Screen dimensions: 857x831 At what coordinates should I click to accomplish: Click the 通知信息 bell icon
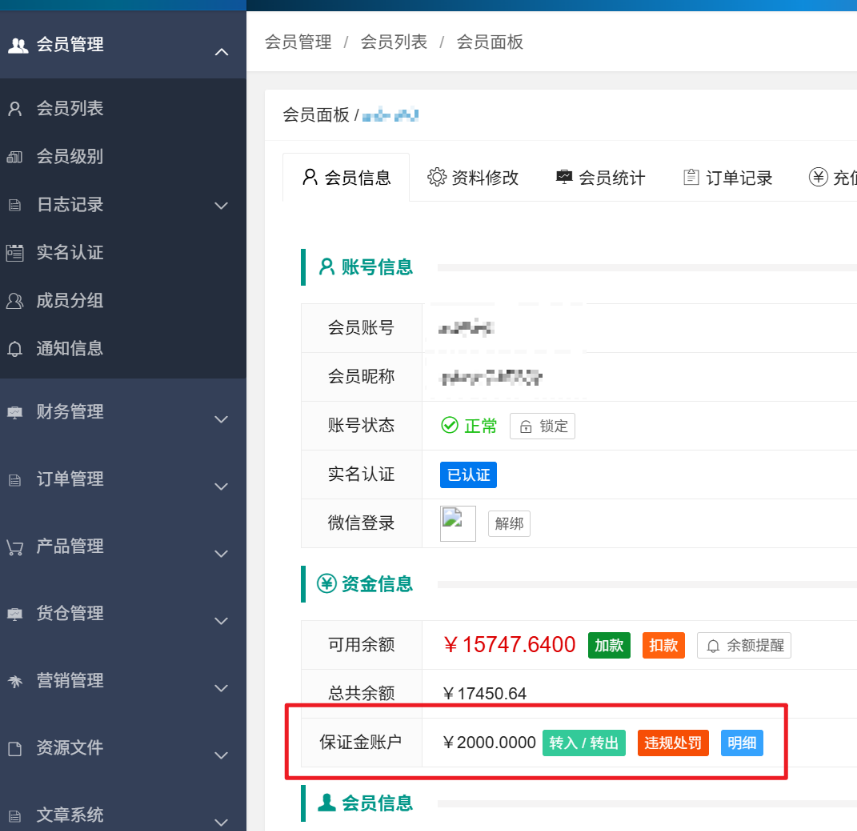tap(15, 349)
